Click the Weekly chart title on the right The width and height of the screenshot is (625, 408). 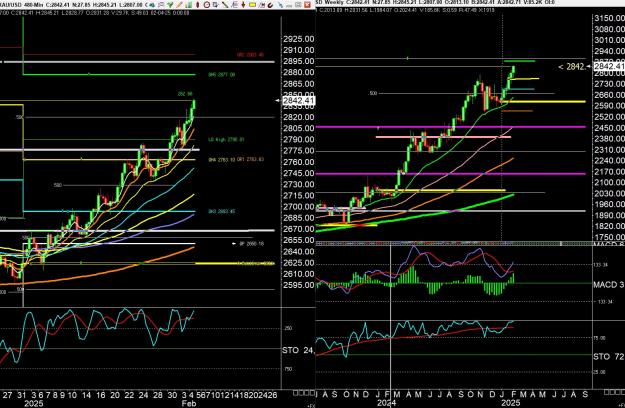tap(330, 2)
